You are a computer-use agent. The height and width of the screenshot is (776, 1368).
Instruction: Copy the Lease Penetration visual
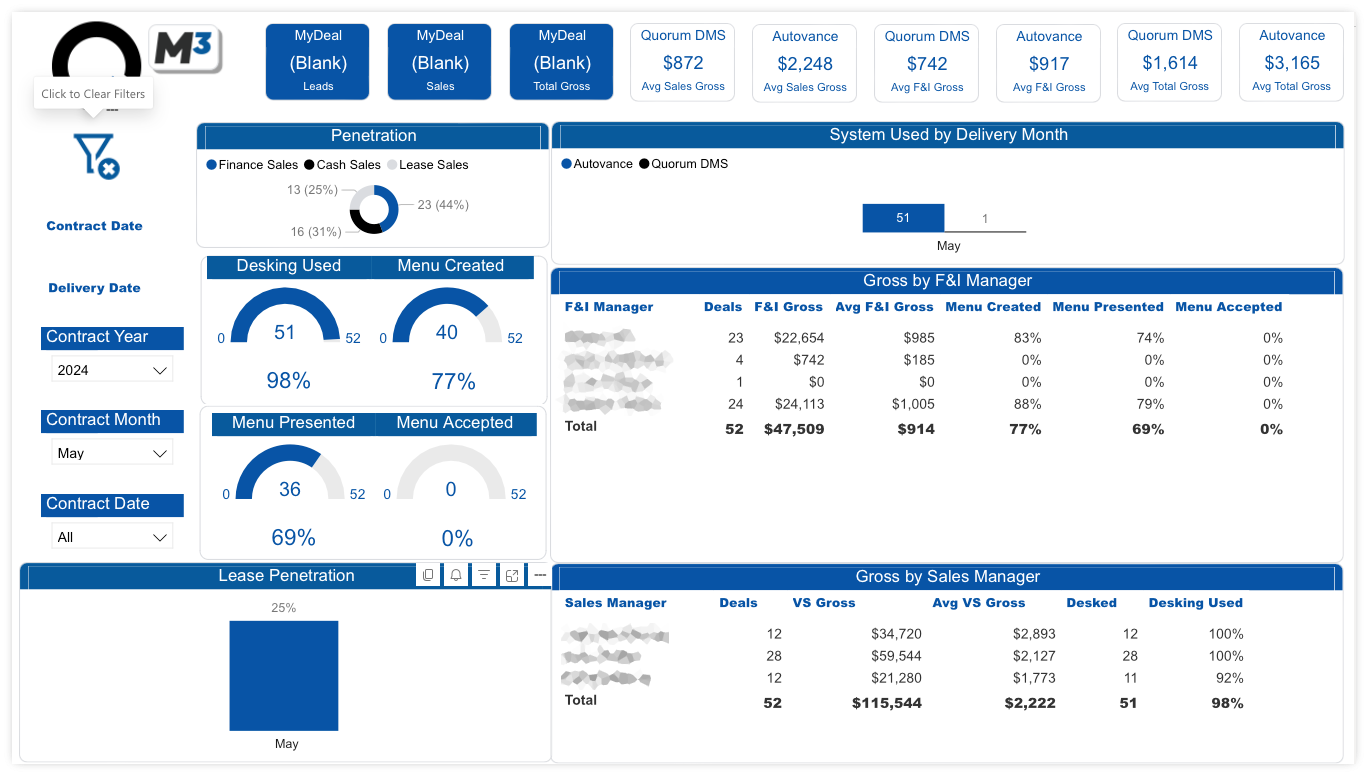tap(428, 575)
